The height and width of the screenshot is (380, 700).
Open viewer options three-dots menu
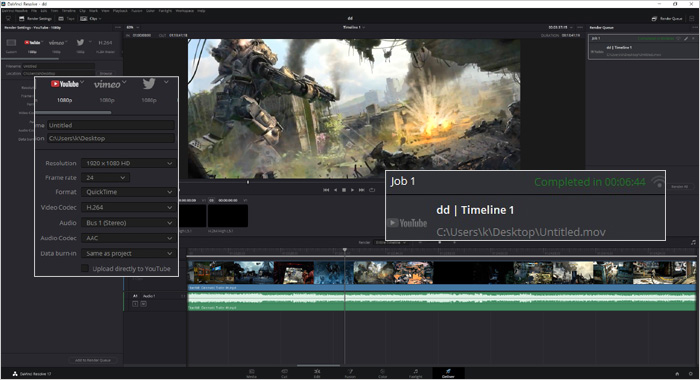tap(579, 27)
